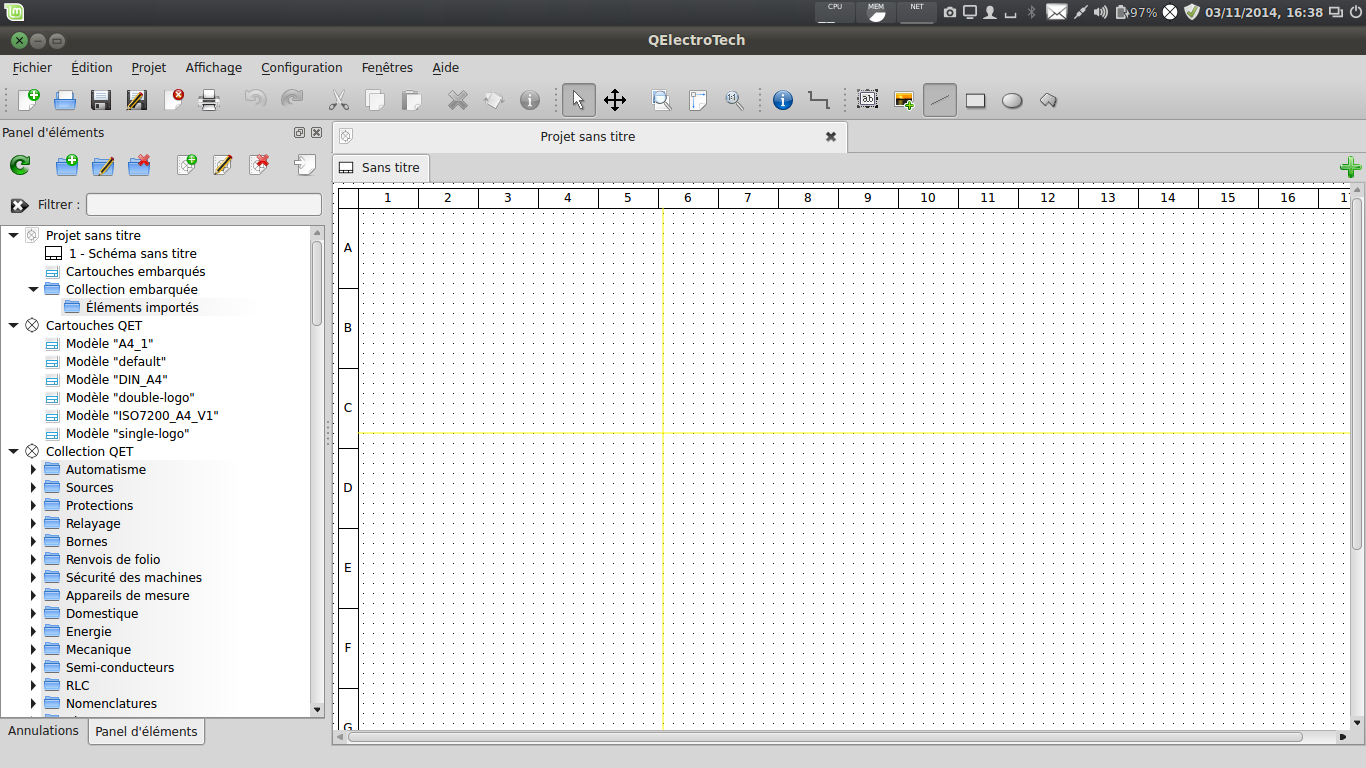Click the green reload collections icon
This screenshot has height=768, width=1366.
click(20, 166)
